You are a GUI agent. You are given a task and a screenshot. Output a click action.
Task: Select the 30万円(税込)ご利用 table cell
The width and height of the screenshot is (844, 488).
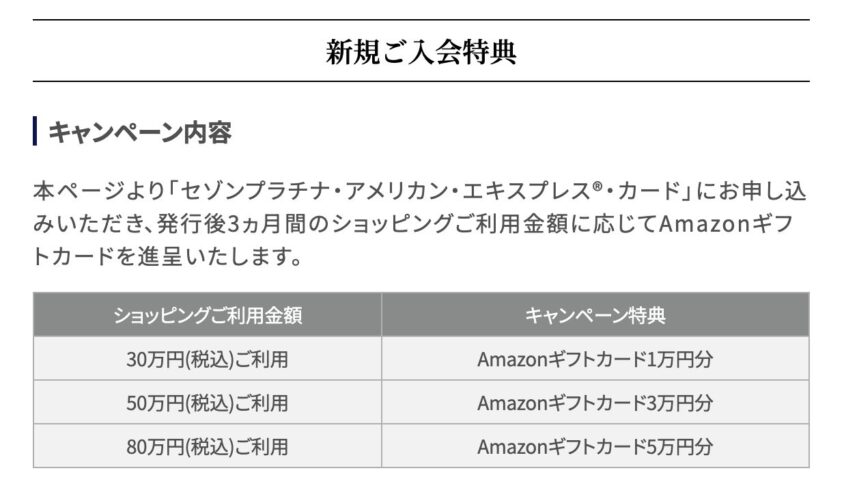pos(207,359)
